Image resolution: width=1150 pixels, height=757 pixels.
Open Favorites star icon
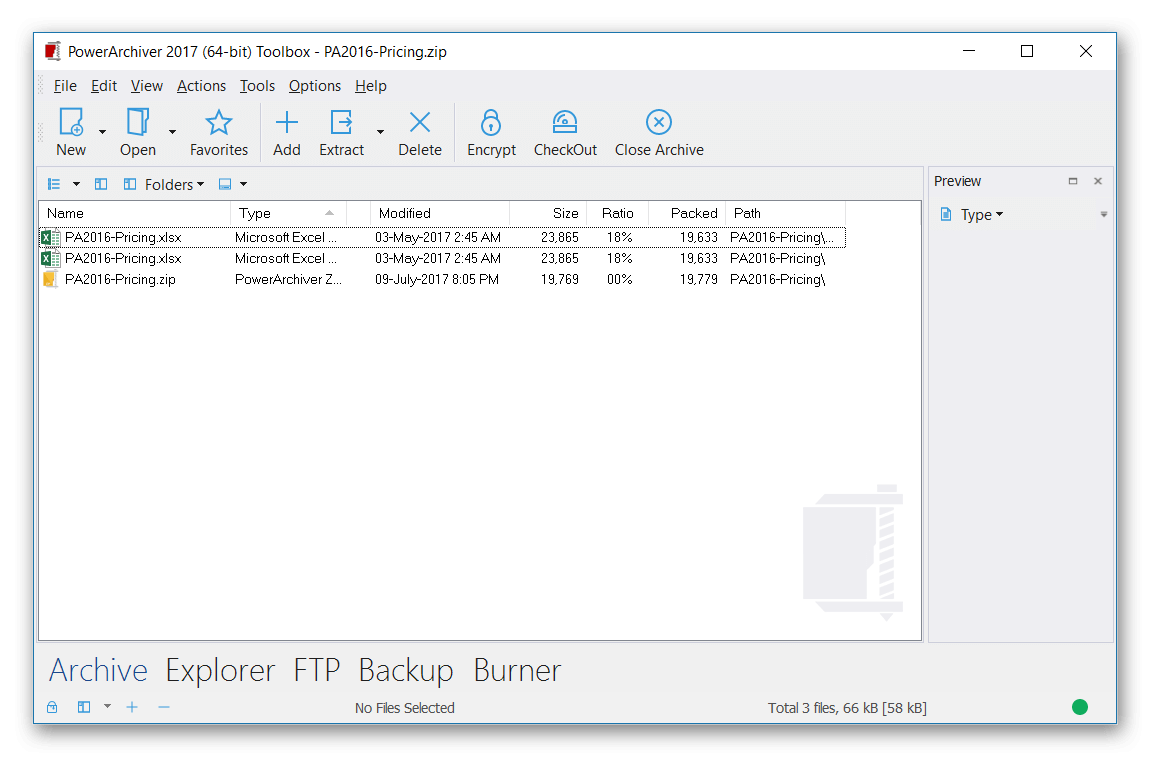[x=218, y=123]
